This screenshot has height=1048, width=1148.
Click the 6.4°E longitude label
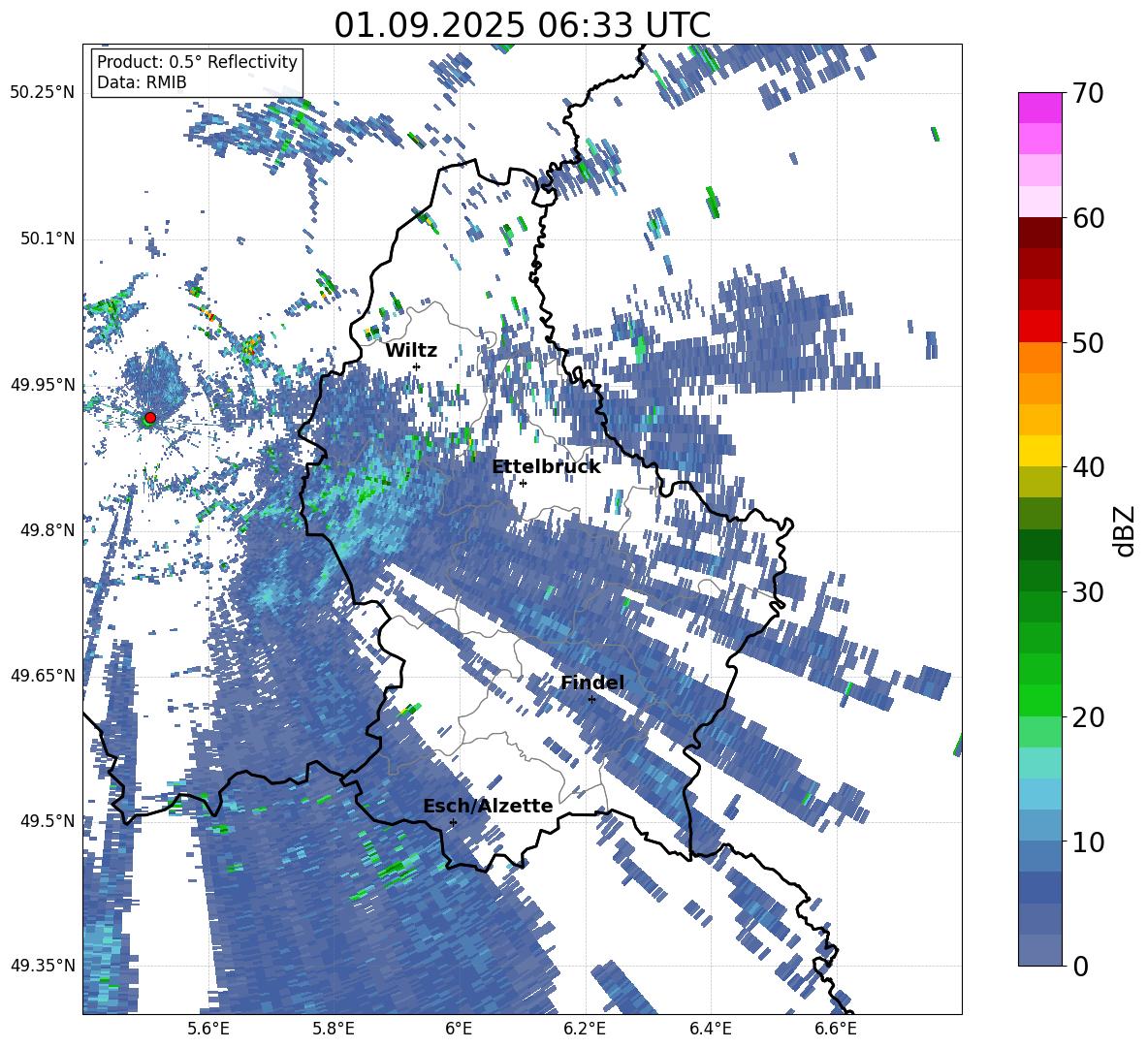[x=710, y=1030]
